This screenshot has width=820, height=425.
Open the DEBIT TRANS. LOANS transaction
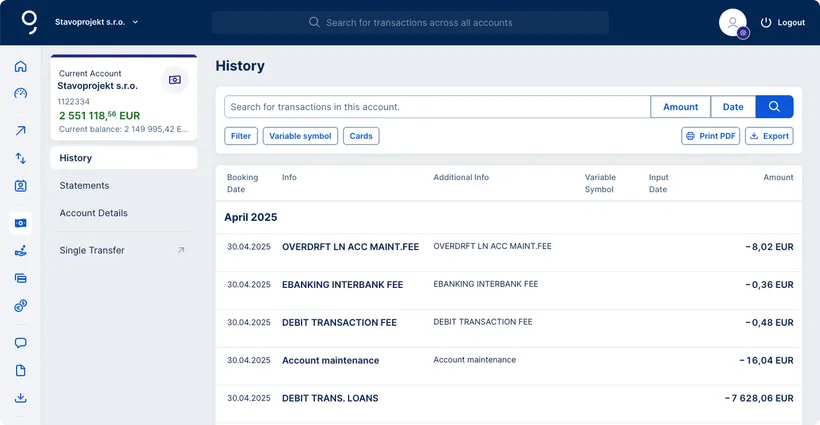tap(509, 404)
